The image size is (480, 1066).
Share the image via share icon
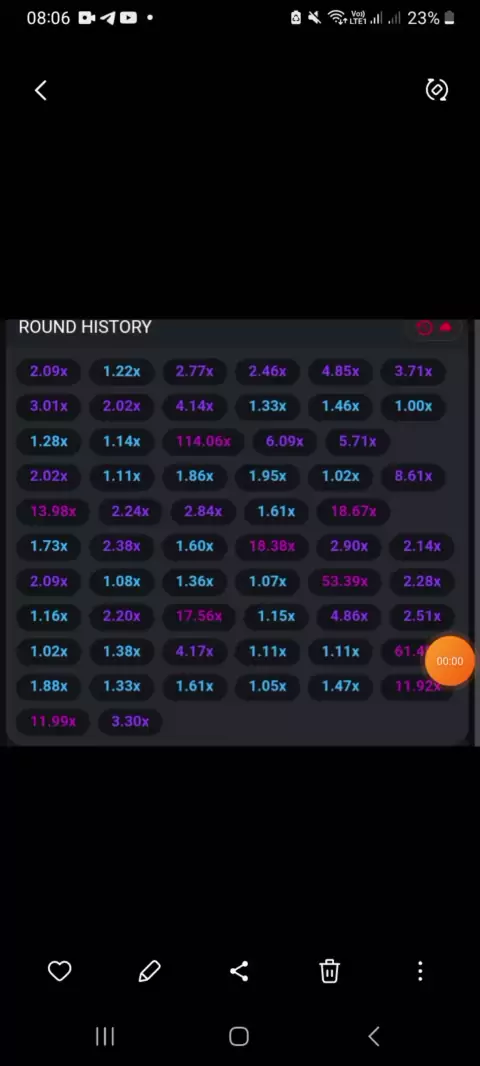[239, 971]
